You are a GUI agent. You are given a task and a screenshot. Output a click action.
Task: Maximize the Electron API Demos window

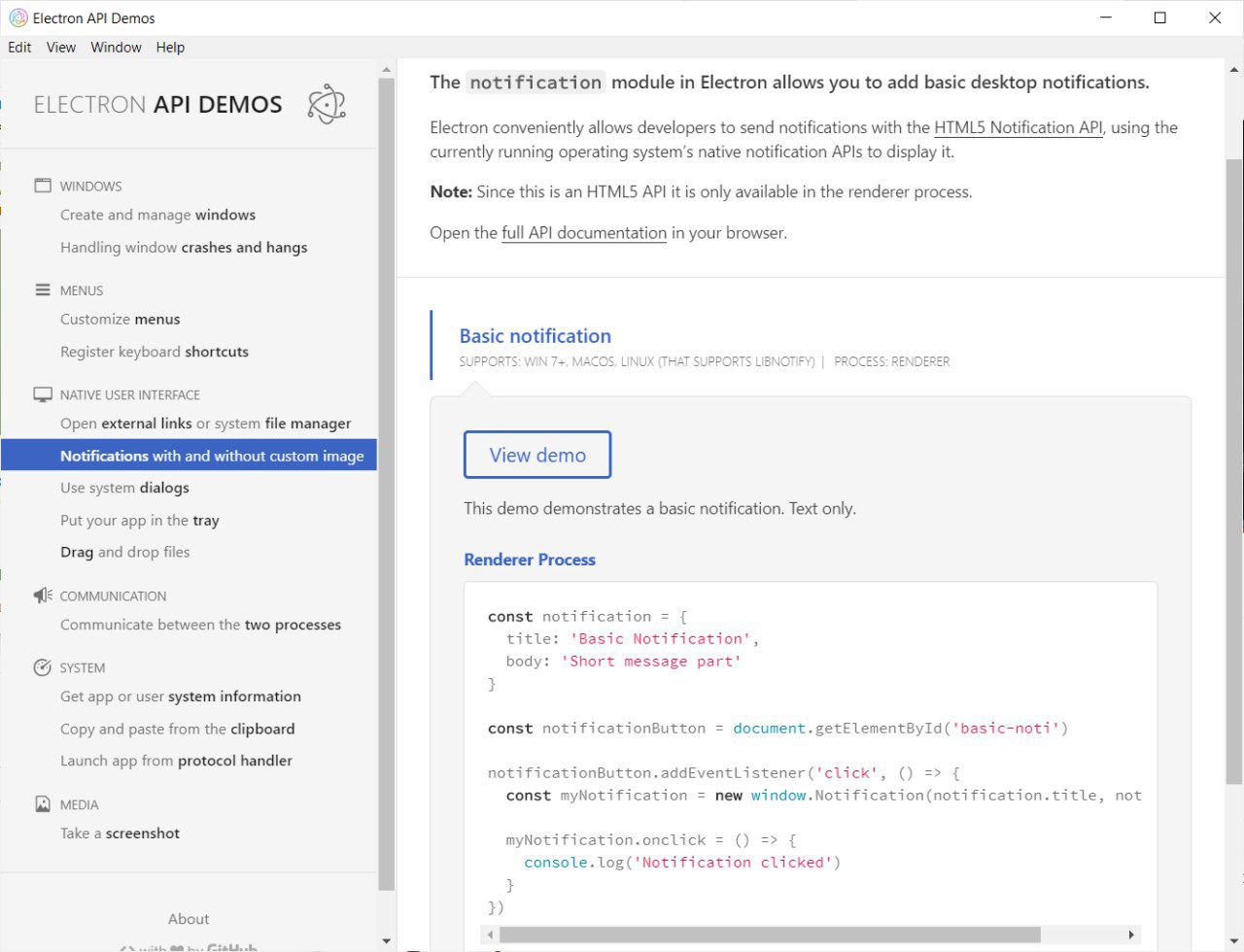pos(1159,17)
